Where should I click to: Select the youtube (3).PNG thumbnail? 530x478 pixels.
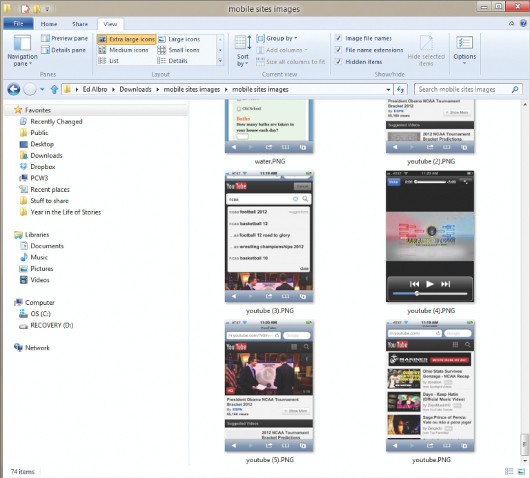(269, 236)
